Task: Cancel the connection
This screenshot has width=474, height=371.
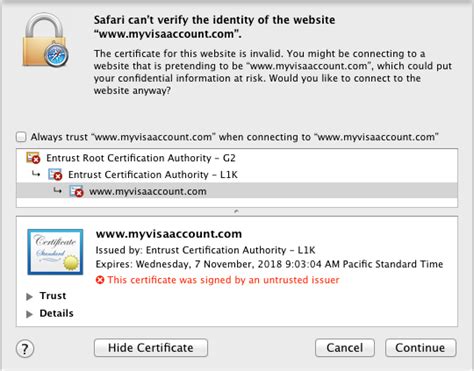Action: tap(345, 348)
